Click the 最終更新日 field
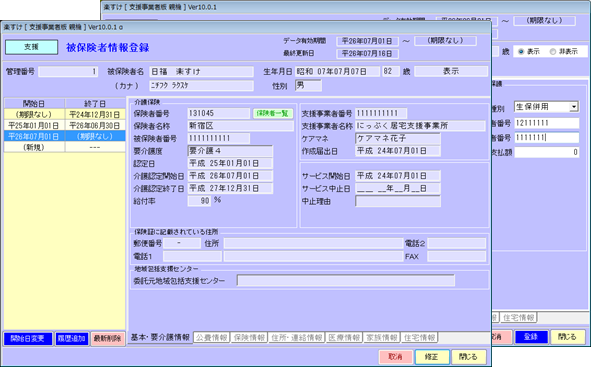 (x=367, y=54)
